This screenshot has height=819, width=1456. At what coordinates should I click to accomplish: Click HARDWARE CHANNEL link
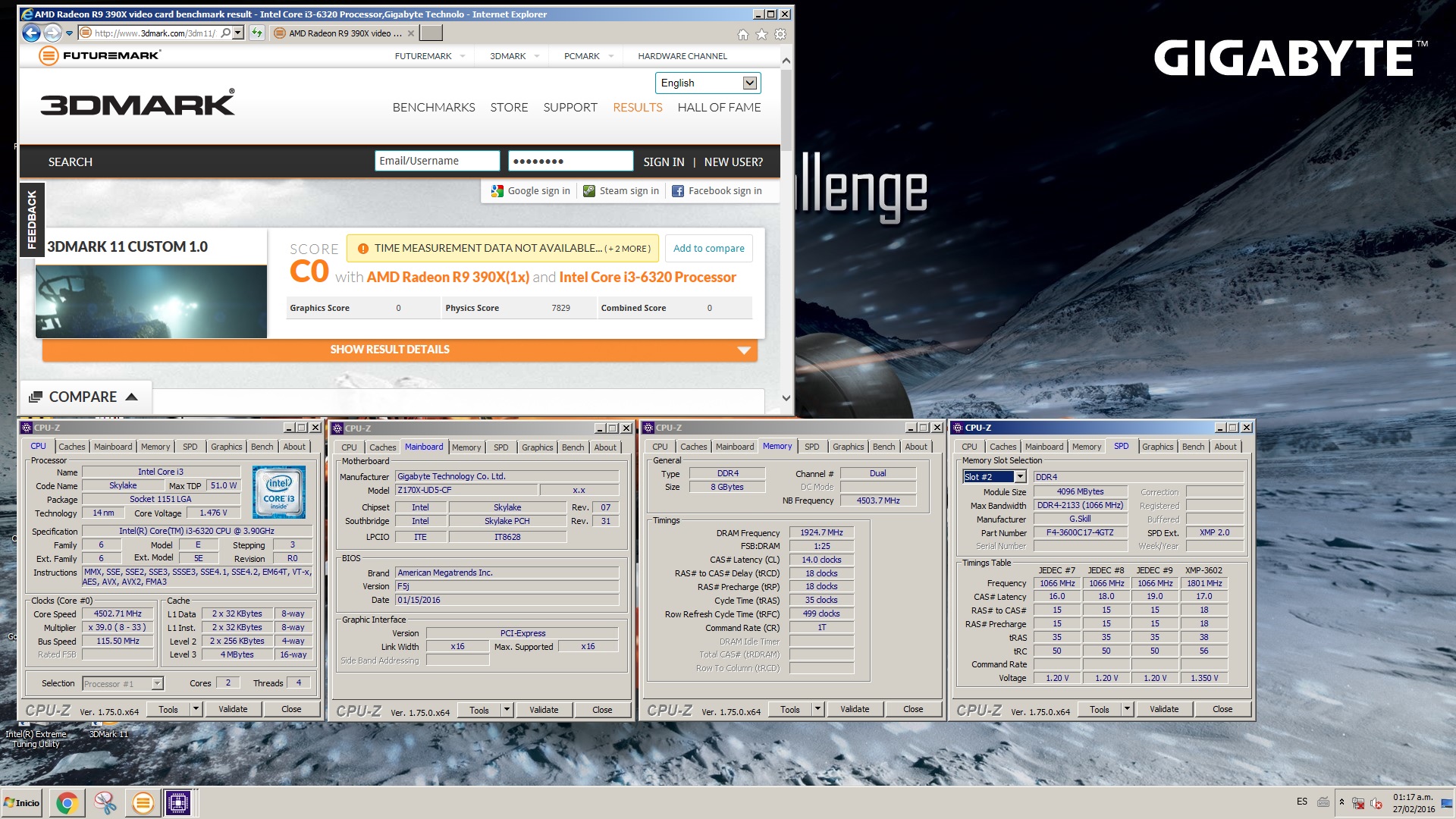coord(682,56)
